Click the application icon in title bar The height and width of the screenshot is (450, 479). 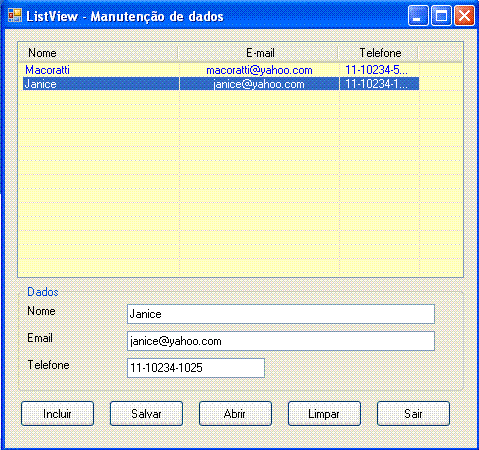click(15, 15)
